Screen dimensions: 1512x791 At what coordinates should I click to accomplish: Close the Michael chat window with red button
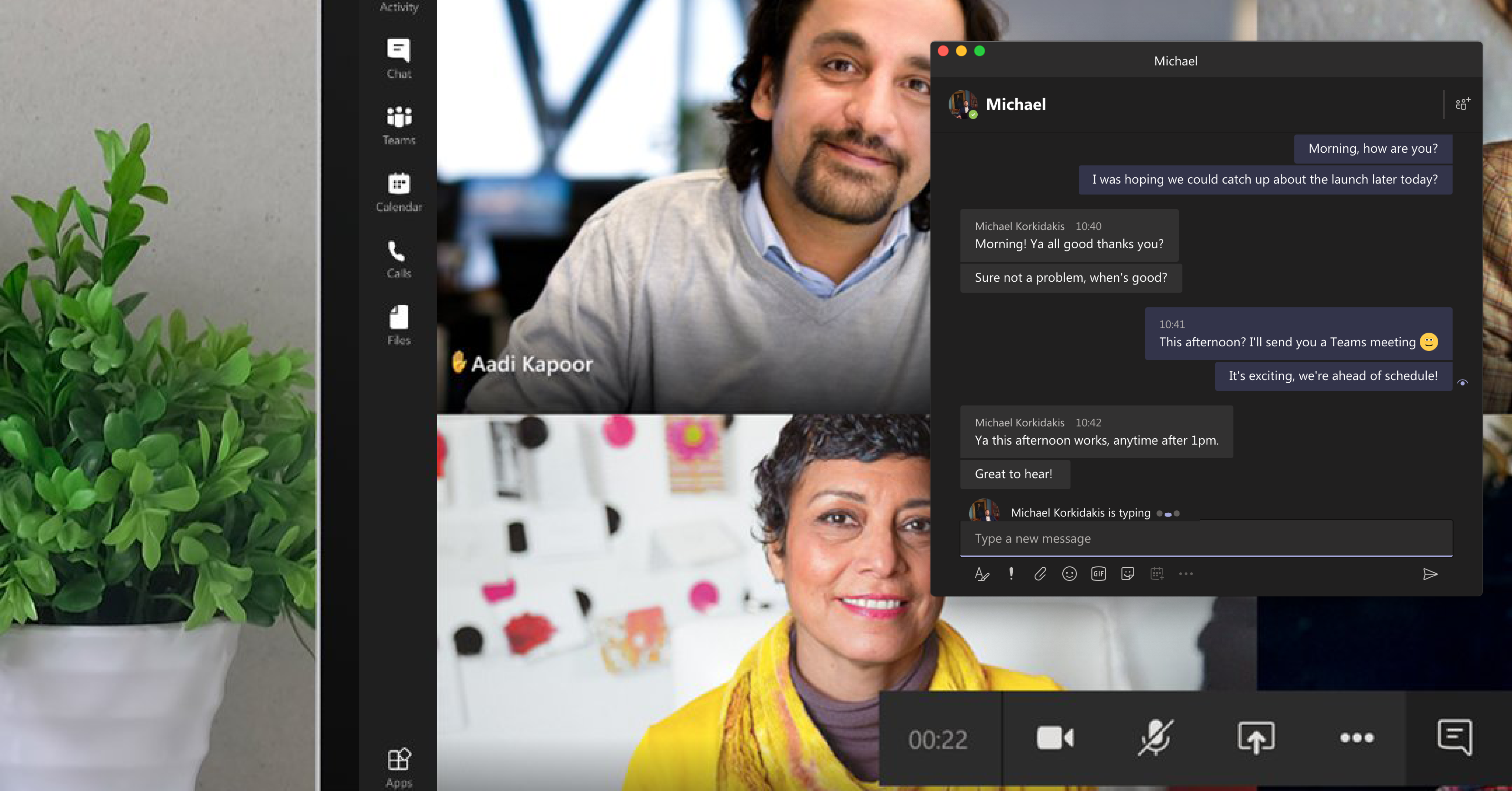click(943, 51)
